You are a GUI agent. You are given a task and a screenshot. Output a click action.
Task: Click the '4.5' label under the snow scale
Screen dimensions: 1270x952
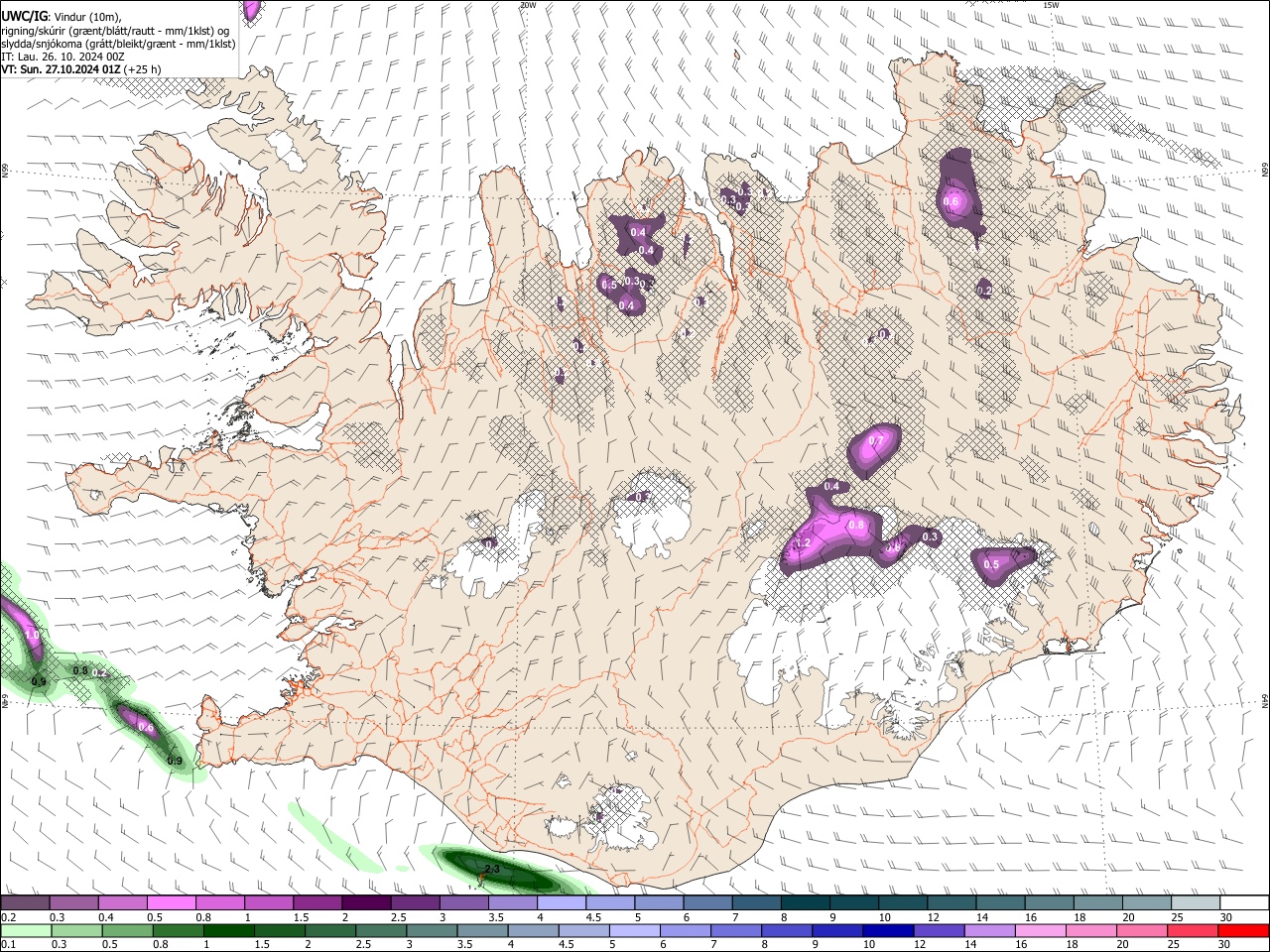tap(594, 917)
